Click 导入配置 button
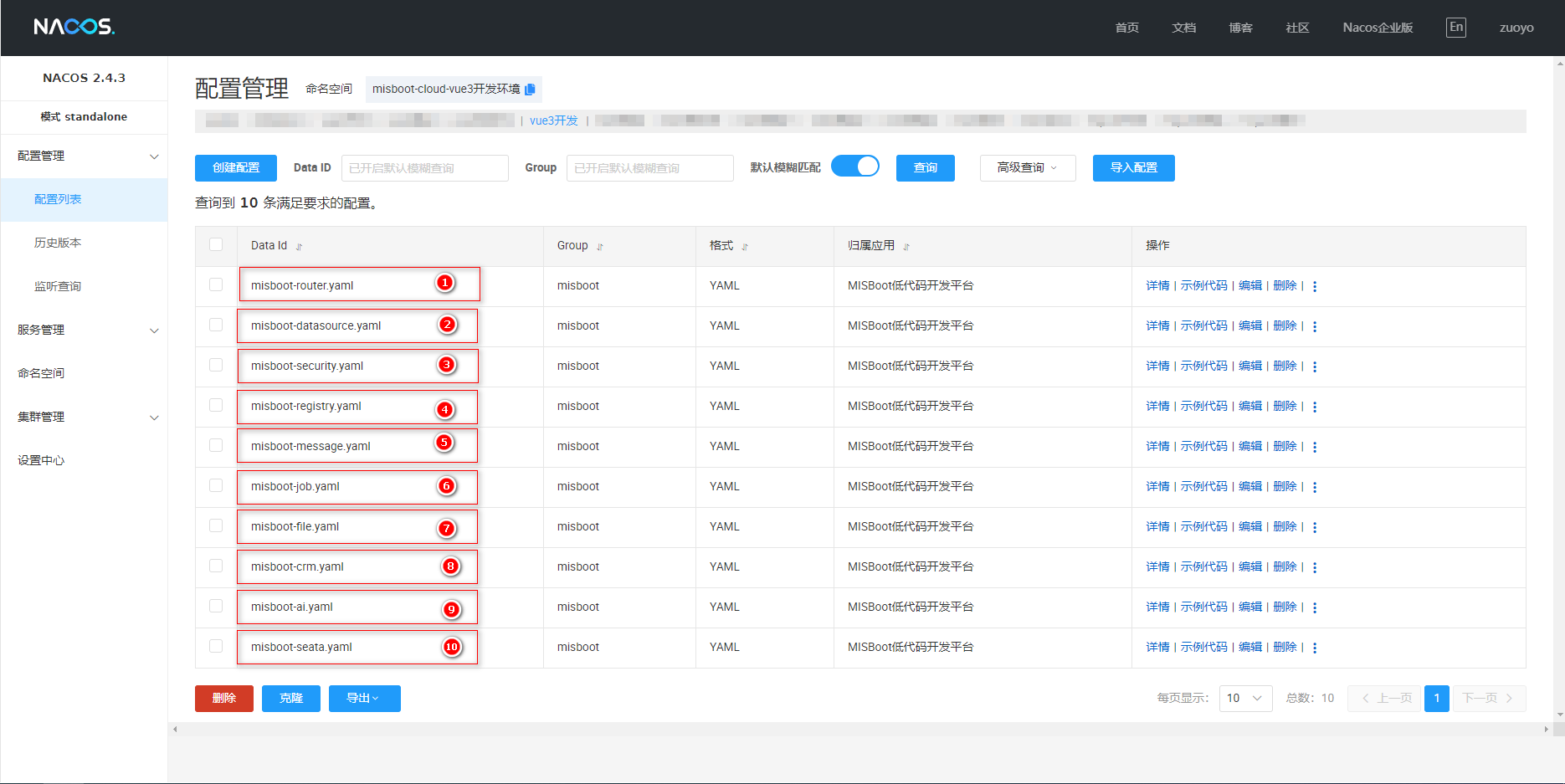This screenshot has width=1565, height=784. [1134, 168]
